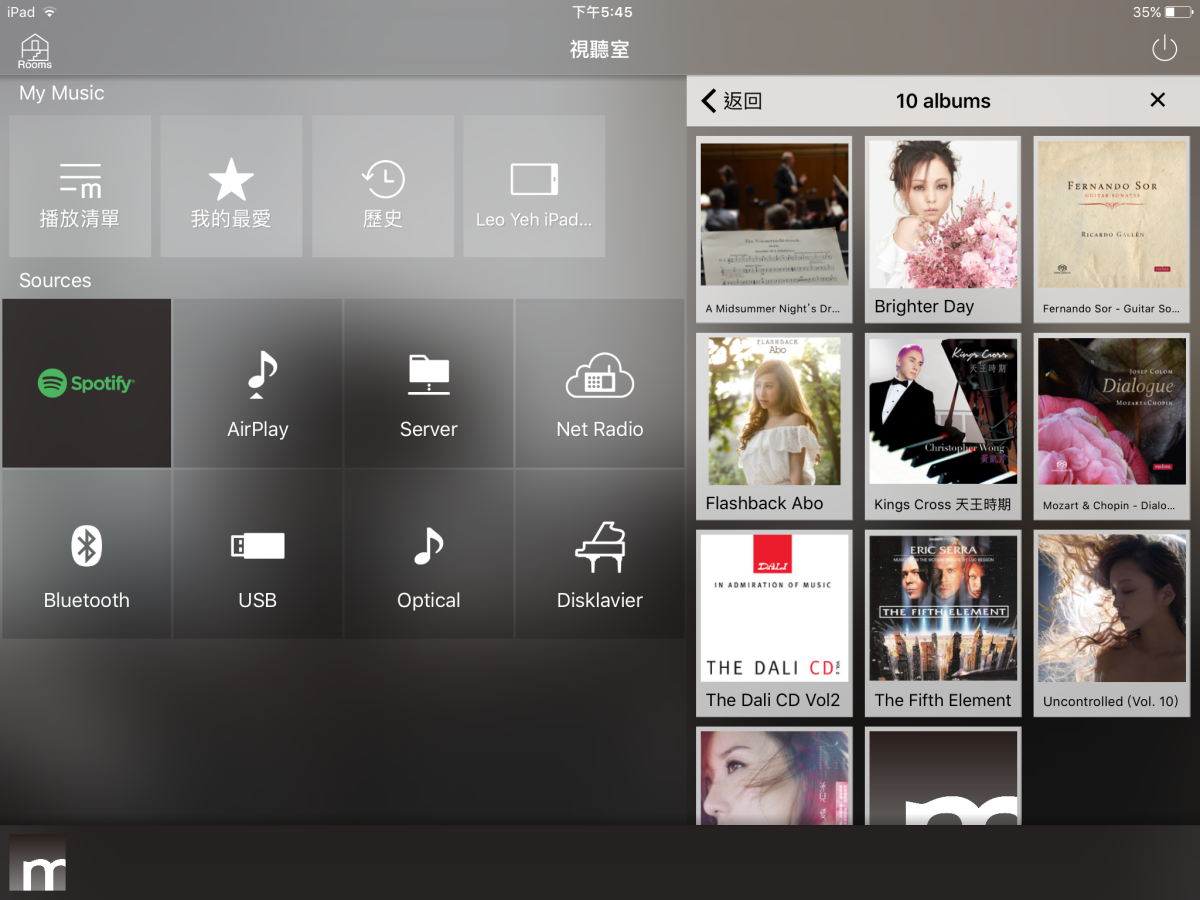Close the 10 albums panel

[1158, 100]
